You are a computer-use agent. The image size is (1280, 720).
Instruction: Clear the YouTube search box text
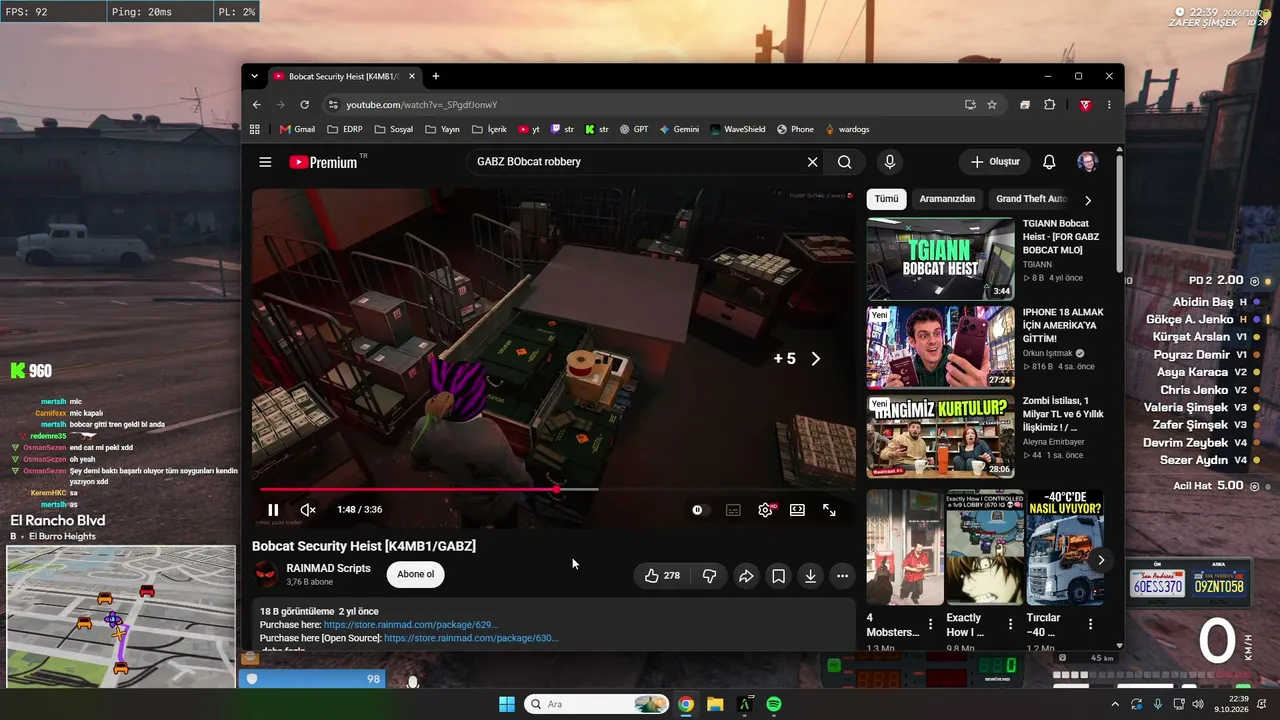click(812, 162)
